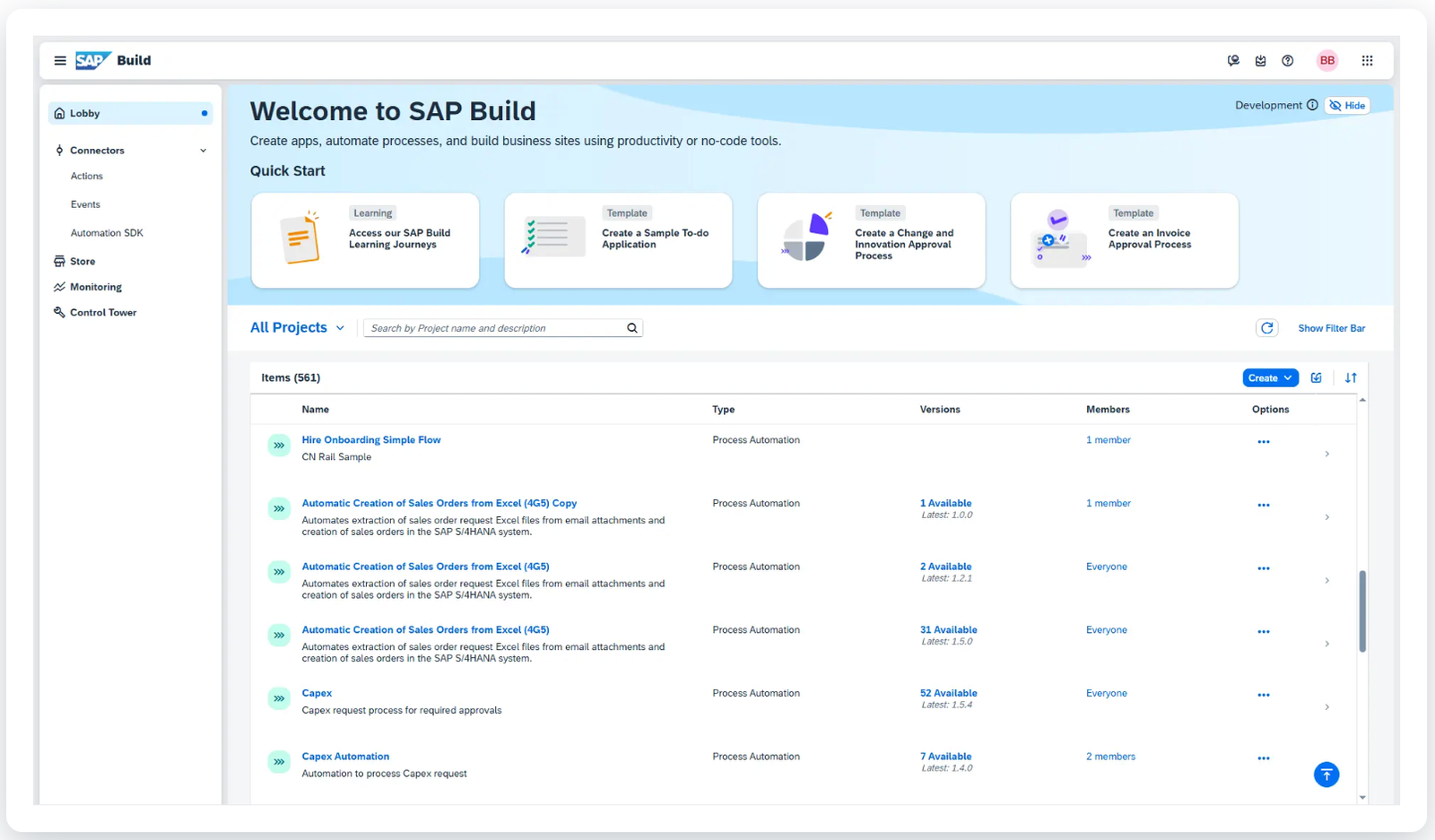Screen dimensions: 1435x840
Task: Open the app launcher grid icon
Action: click(1367, 61)
